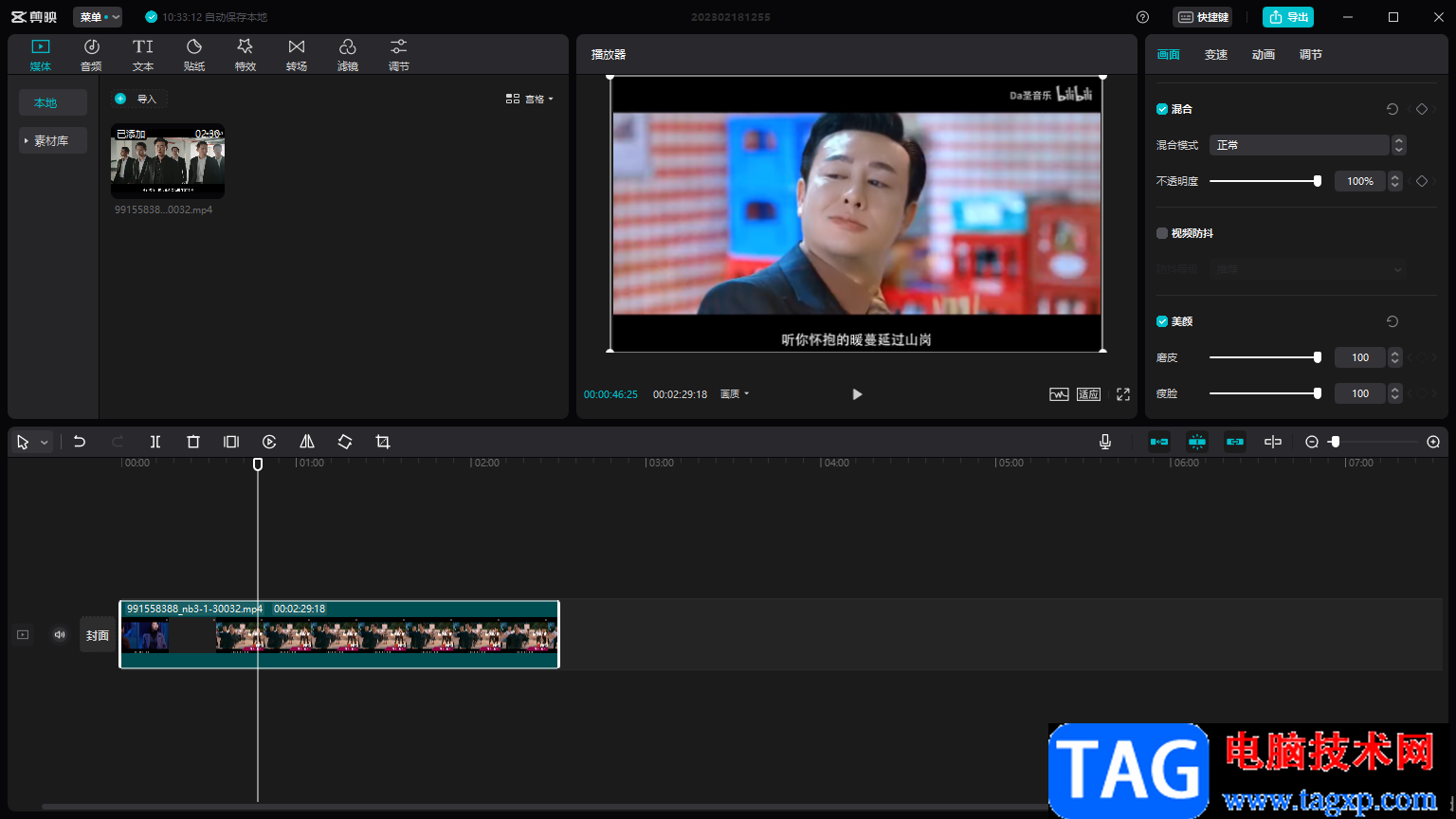This screenshot has width=1456, height=819.
Task: Switch to the 画面 (Picture) tab
Action: coord(1169,55)
